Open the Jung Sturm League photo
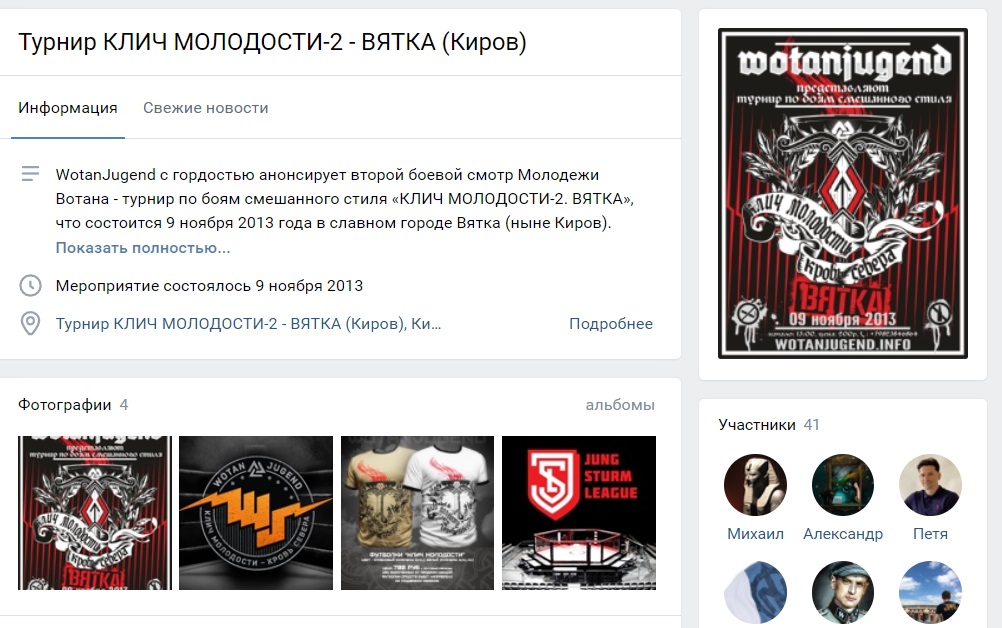The width and height of the screenshot is (1002, 628). click(x=579, y=513)
